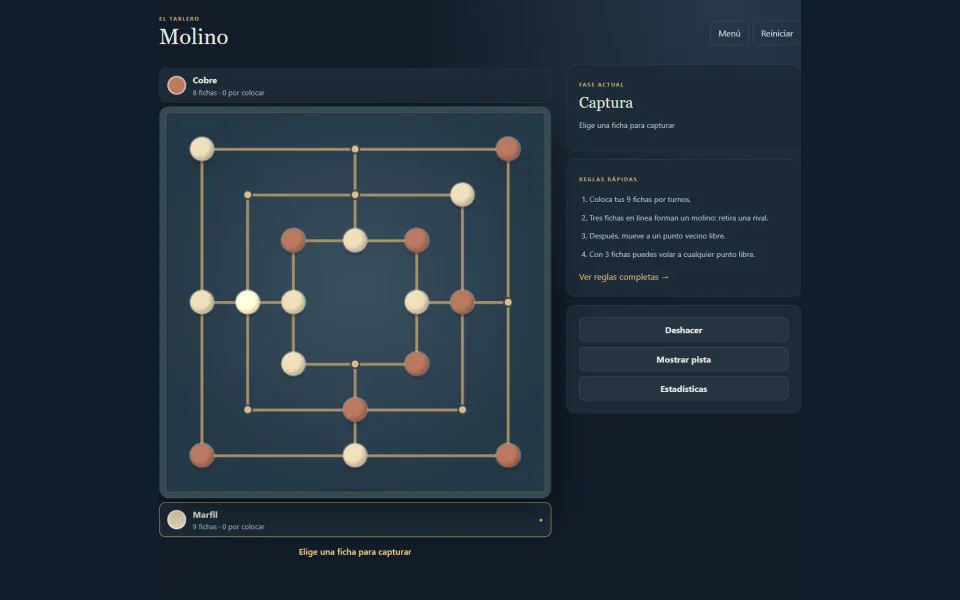Click the empty point at outer right middle

[508, 302]
